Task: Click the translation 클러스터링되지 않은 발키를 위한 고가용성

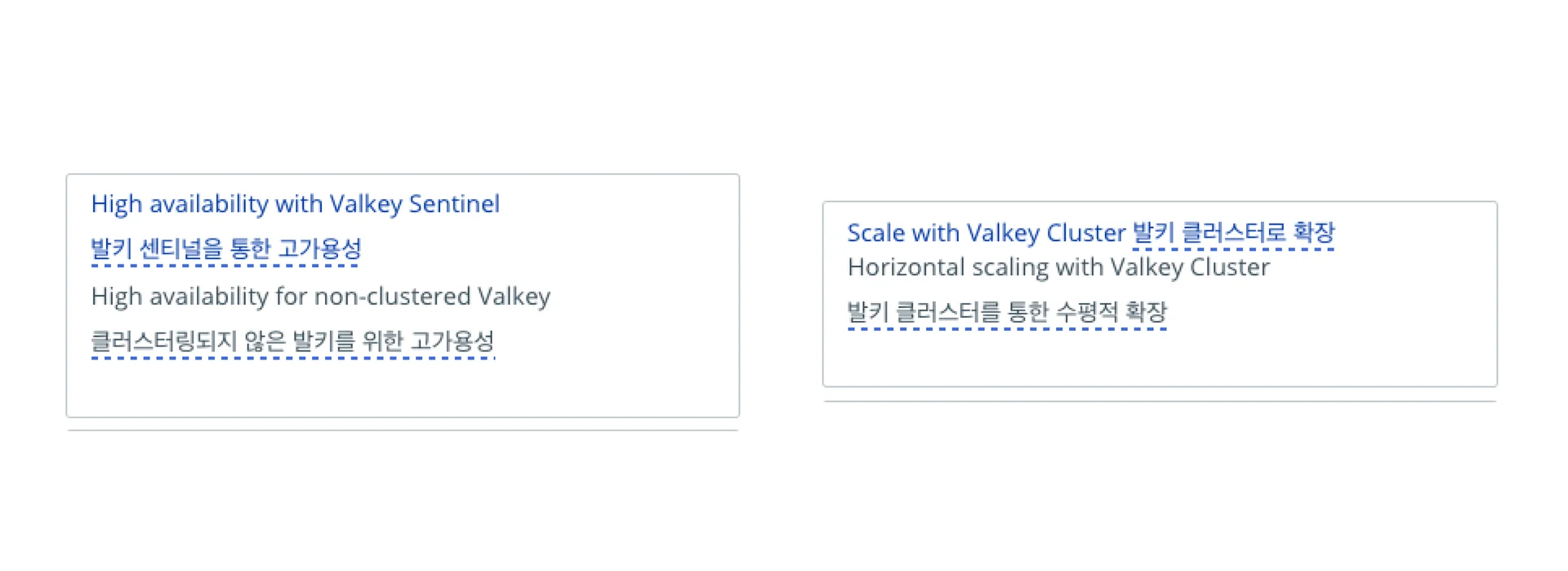Action: (x=292, y=341)
